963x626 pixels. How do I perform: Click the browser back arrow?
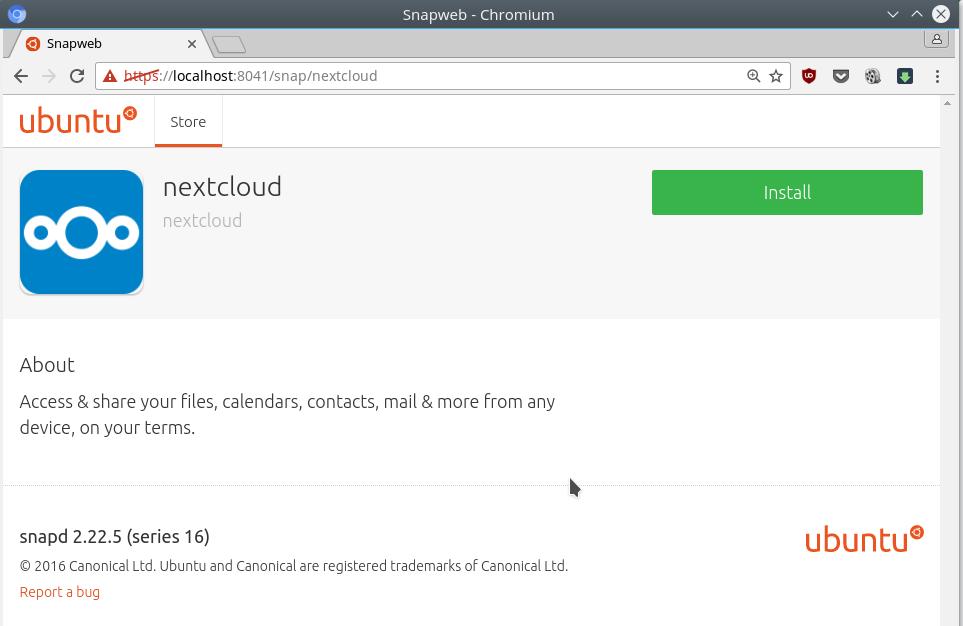tap(21, 76)
